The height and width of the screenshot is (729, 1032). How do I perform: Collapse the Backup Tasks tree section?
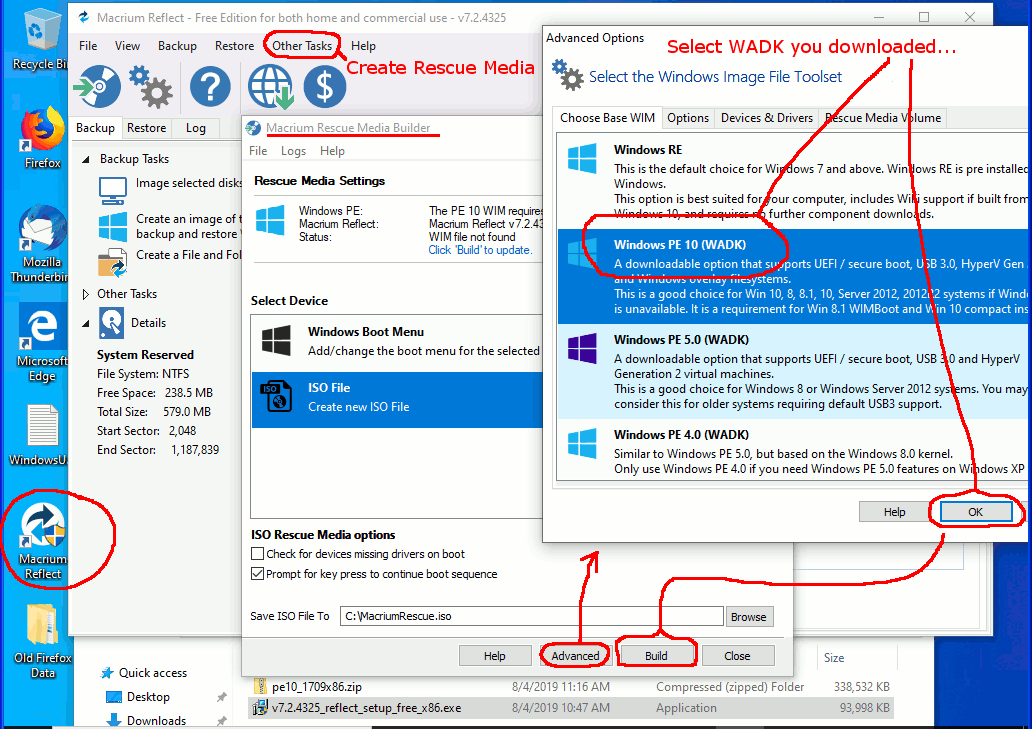point(86,159)
